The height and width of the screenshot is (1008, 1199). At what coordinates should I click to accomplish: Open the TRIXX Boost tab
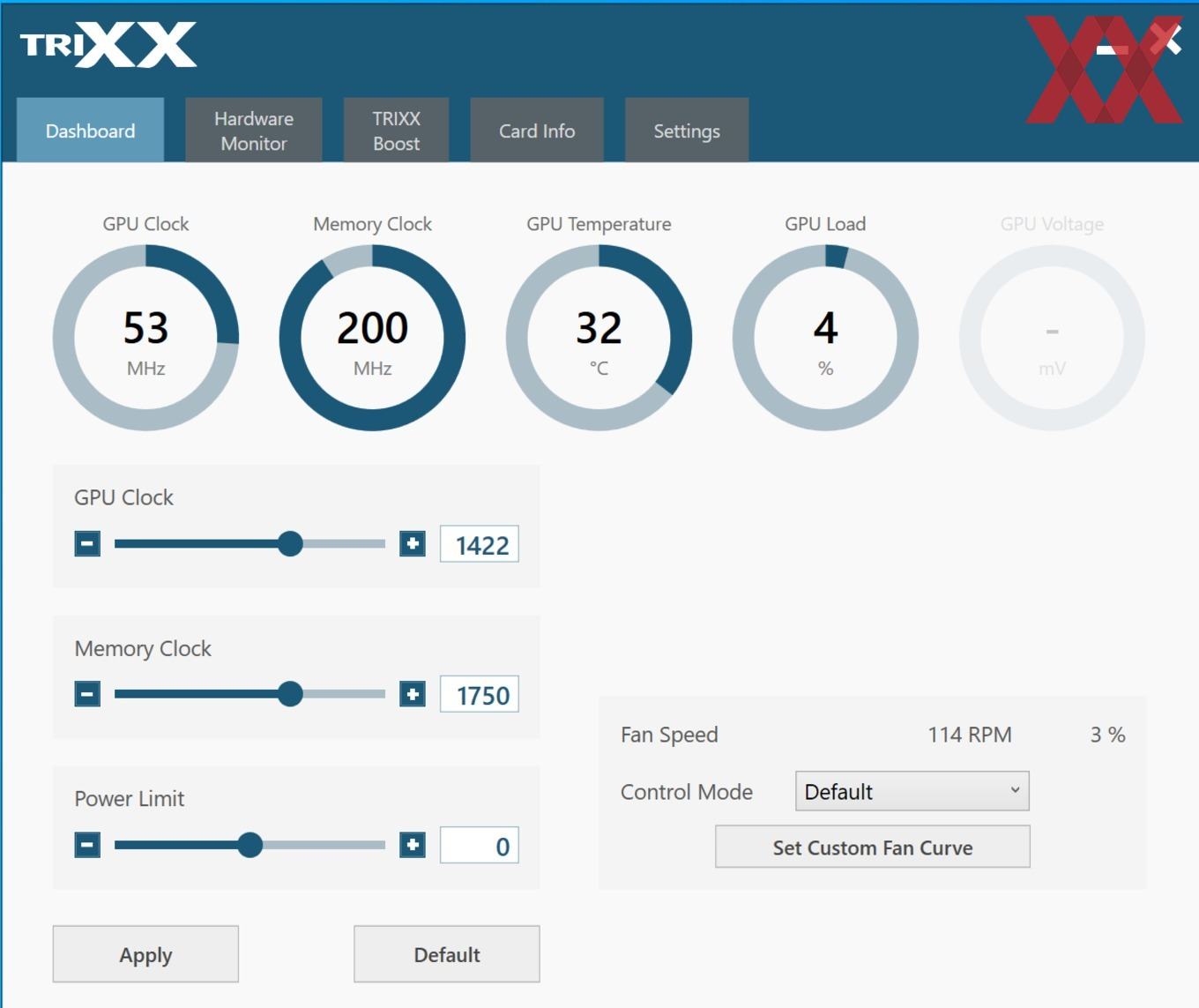point(396,131)
